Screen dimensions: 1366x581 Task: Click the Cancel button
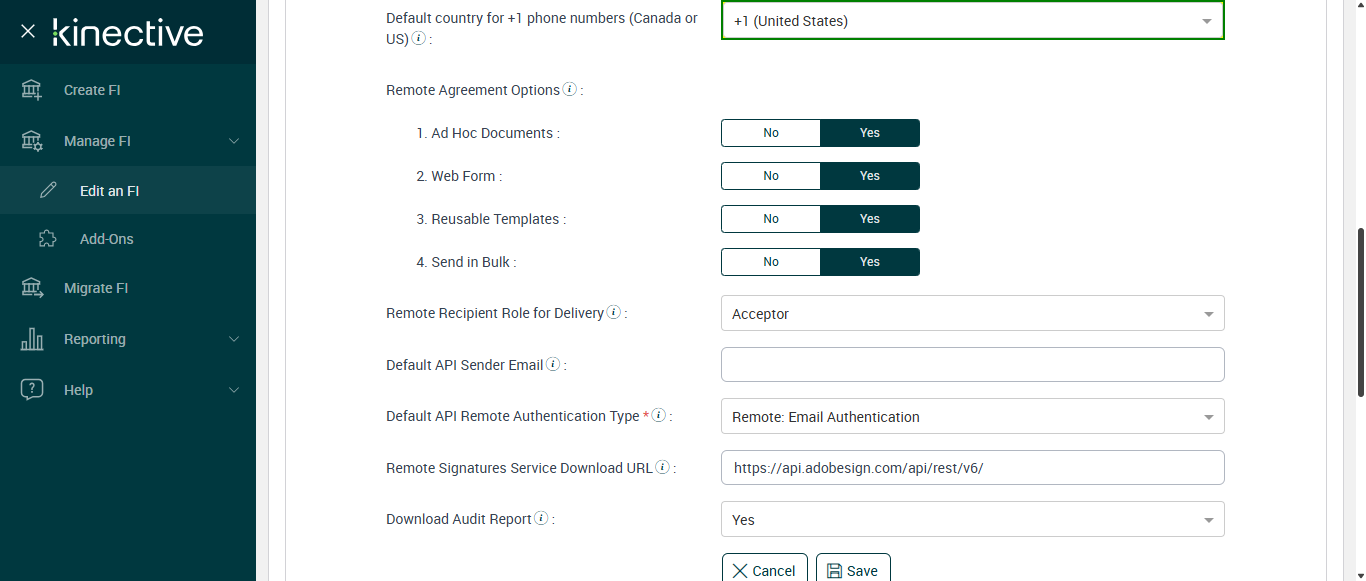tap(765, 570)
